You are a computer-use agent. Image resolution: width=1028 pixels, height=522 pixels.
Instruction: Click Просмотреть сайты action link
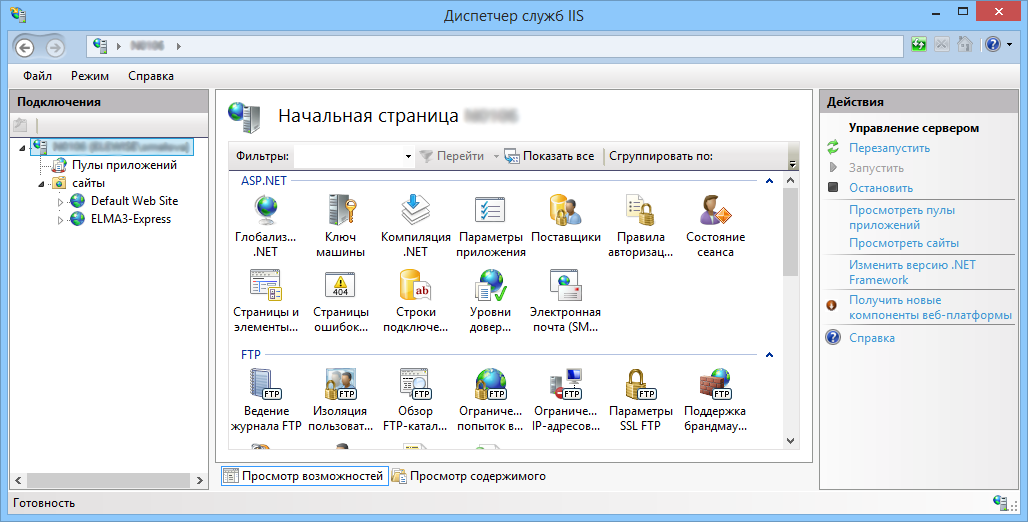click(903, 243)
